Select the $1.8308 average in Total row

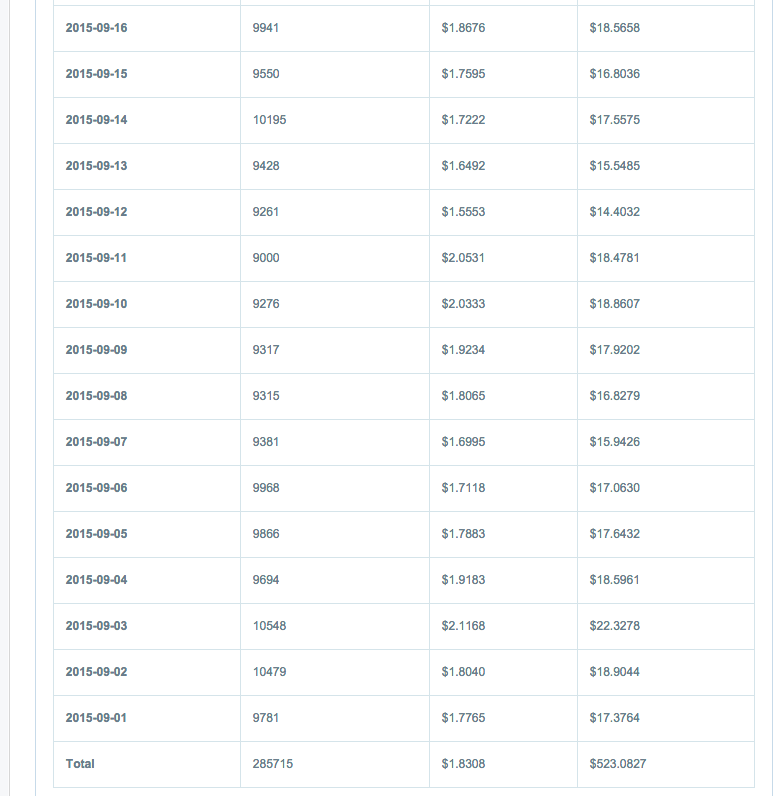point(463,764)
